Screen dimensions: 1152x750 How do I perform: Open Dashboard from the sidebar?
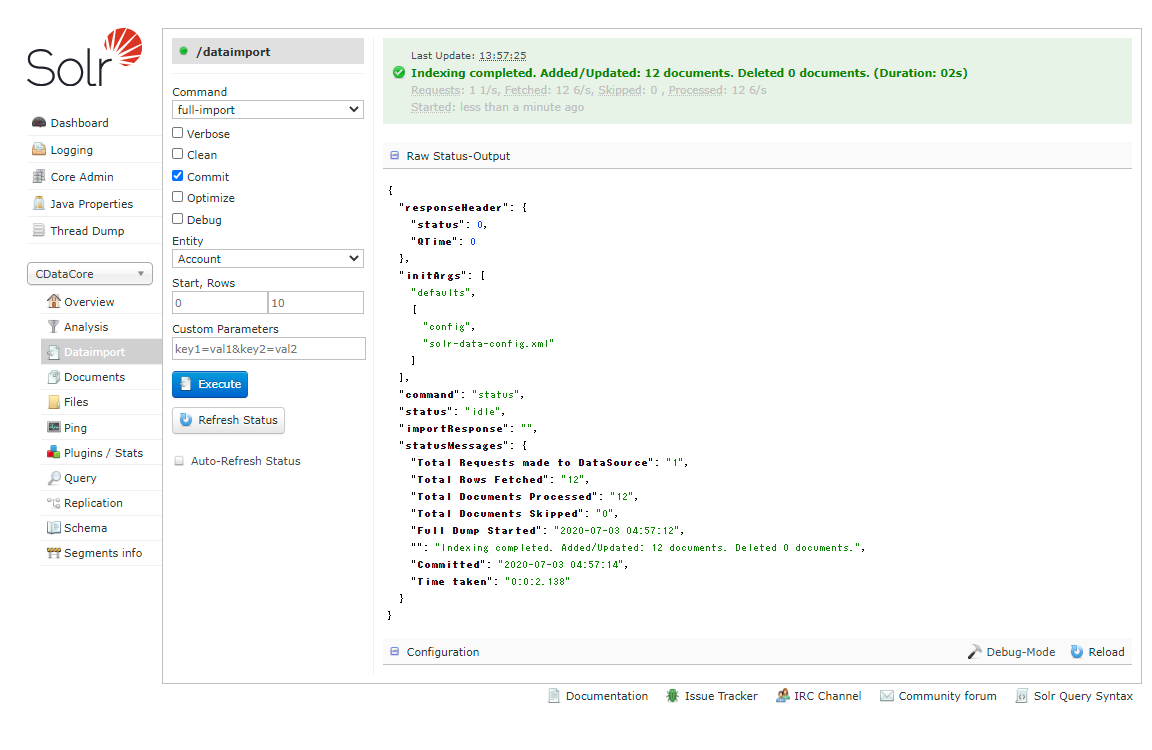point(79,123)
